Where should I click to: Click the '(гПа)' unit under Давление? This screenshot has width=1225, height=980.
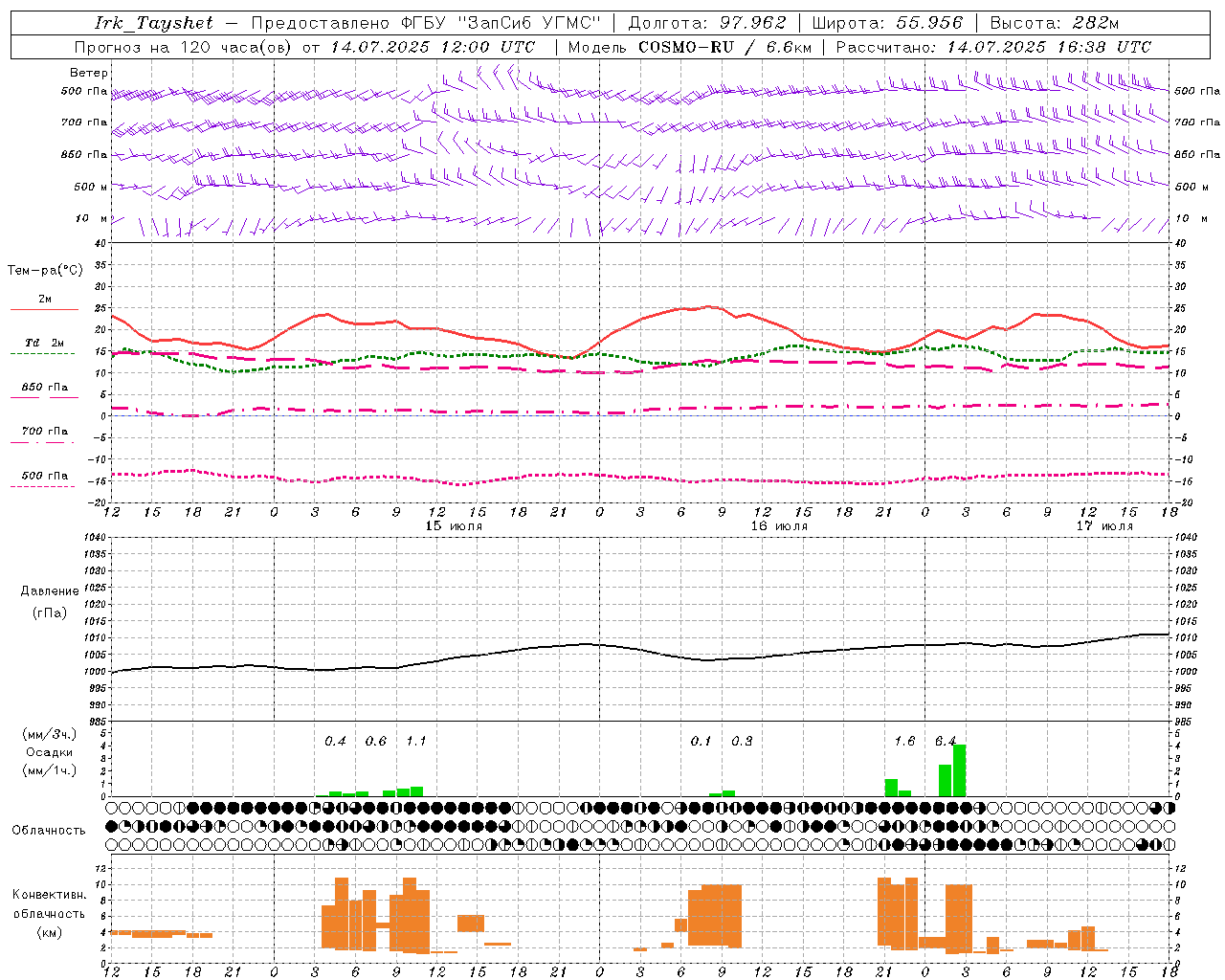(x=50, y=613)
